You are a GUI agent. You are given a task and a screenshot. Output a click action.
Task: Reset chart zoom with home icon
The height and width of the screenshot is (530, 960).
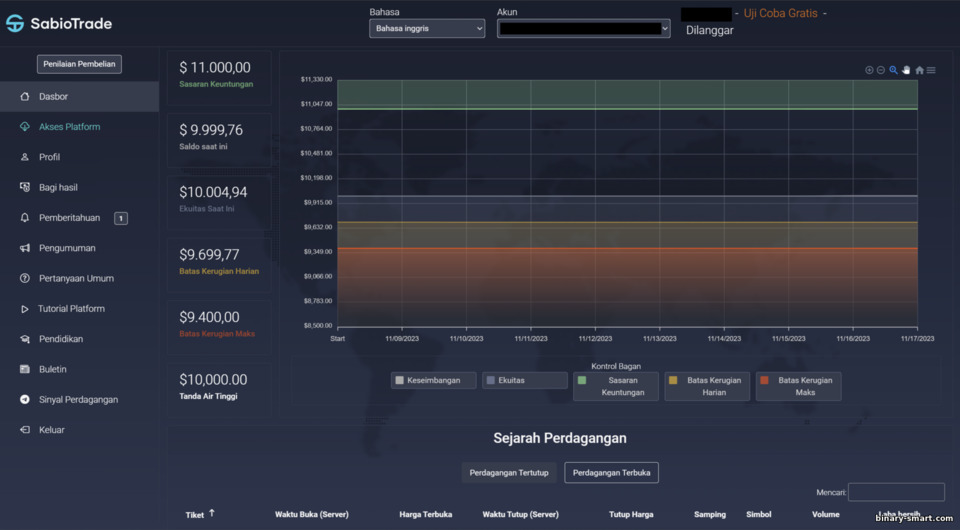pyautogui.click(x=919, y=70)
